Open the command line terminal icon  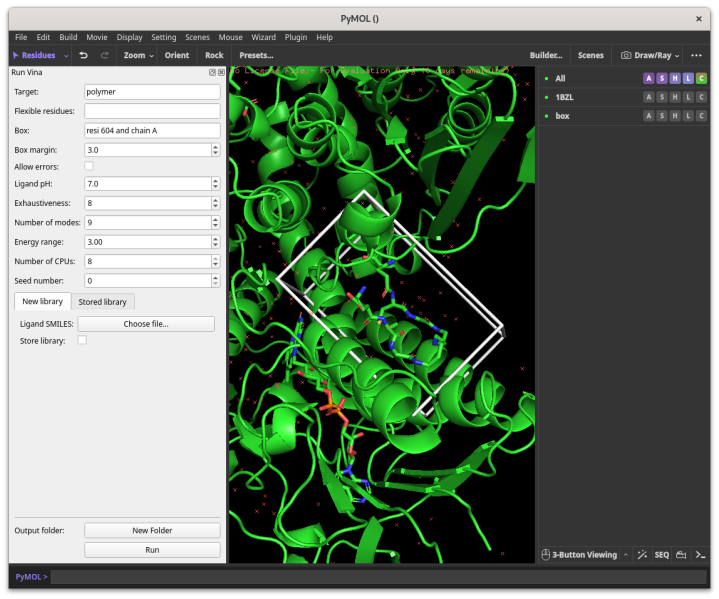point(701,554)
